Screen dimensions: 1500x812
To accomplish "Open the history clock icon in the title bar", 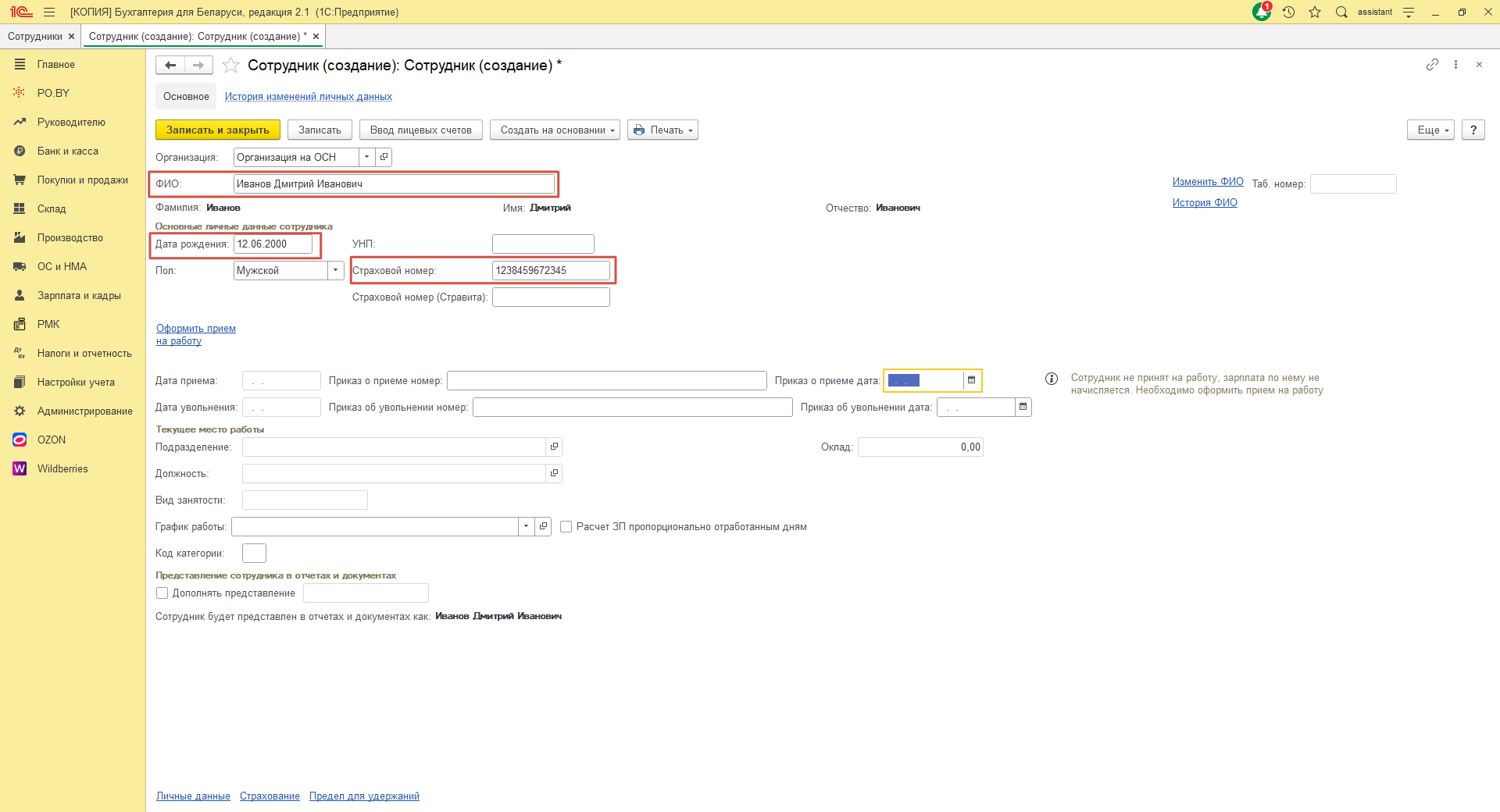I will (x=1288, y=12).
